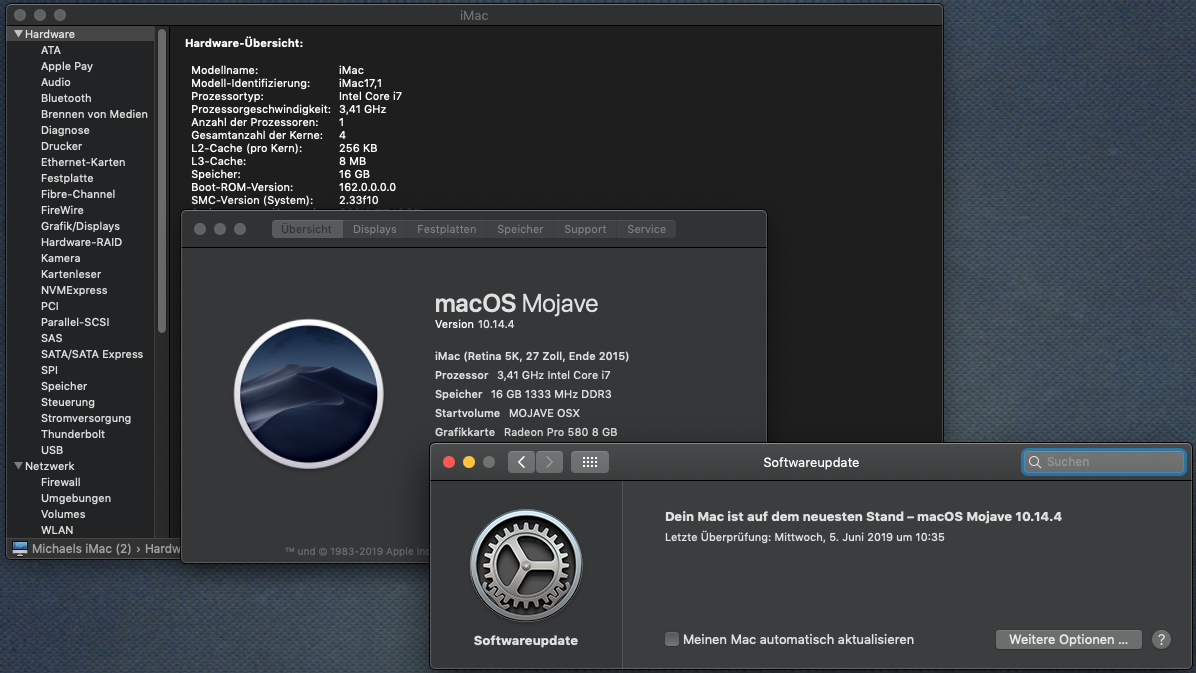Select Firewall under Netzwerk

coord(60,482)
